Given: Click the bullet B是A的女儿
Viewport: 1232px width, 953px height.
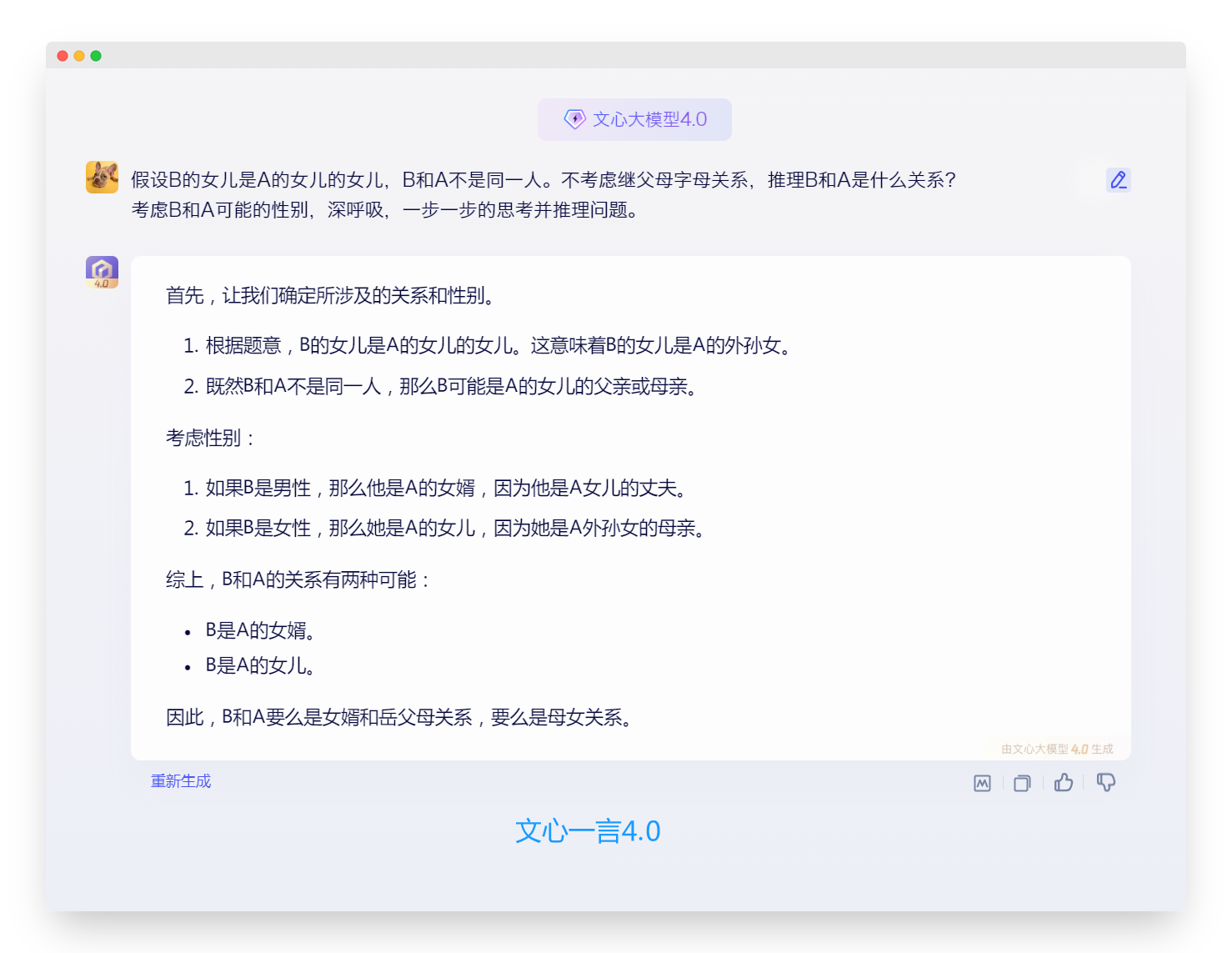Looking at the screenshot, I should point(260,665).
